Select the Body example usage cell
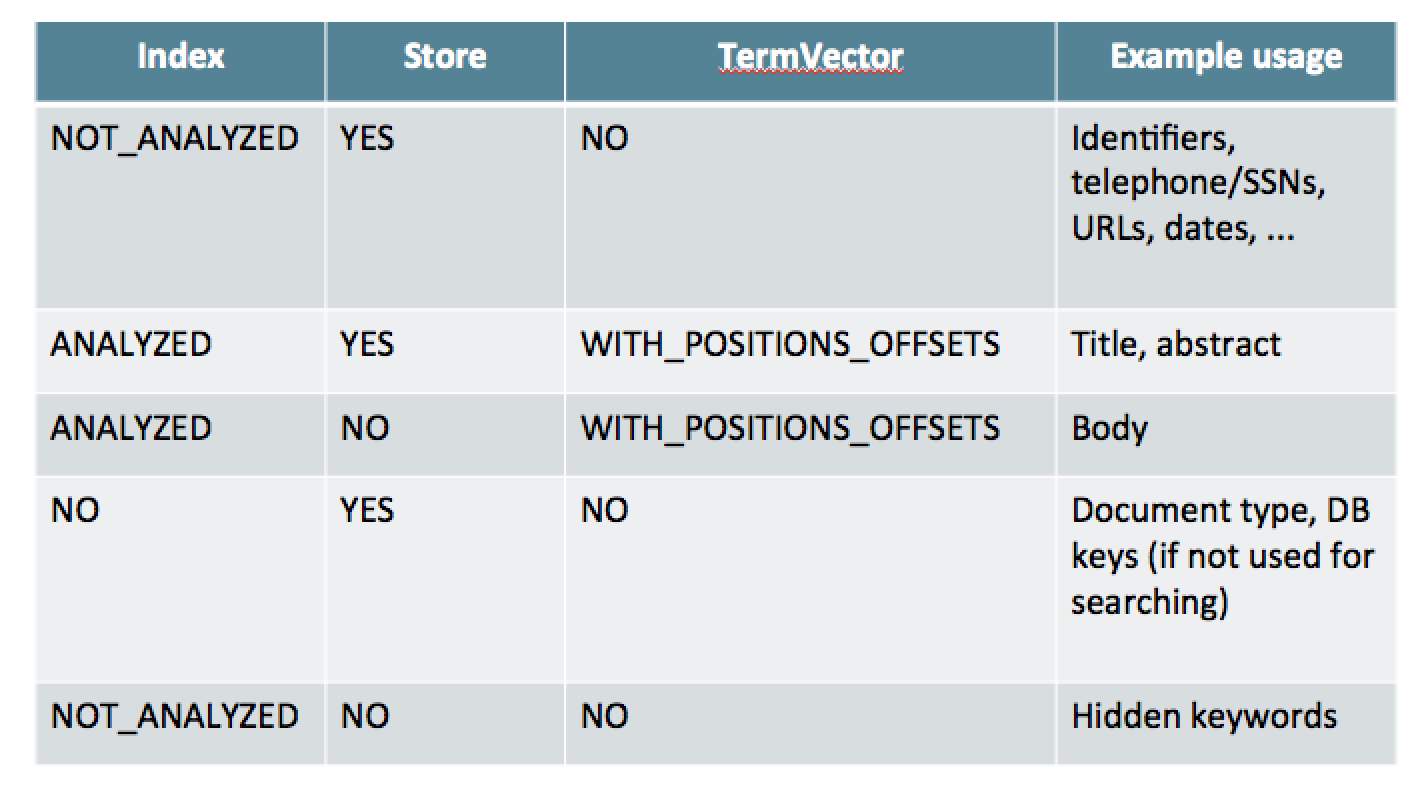Screen dimensions: 1426x790 point(1109,428)
